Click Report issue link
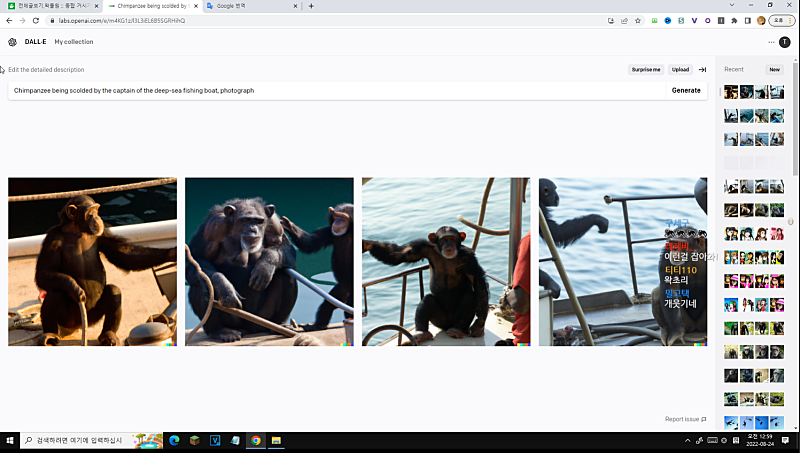The width and height of the screenshot is (800, 453). tap(685, 419)
